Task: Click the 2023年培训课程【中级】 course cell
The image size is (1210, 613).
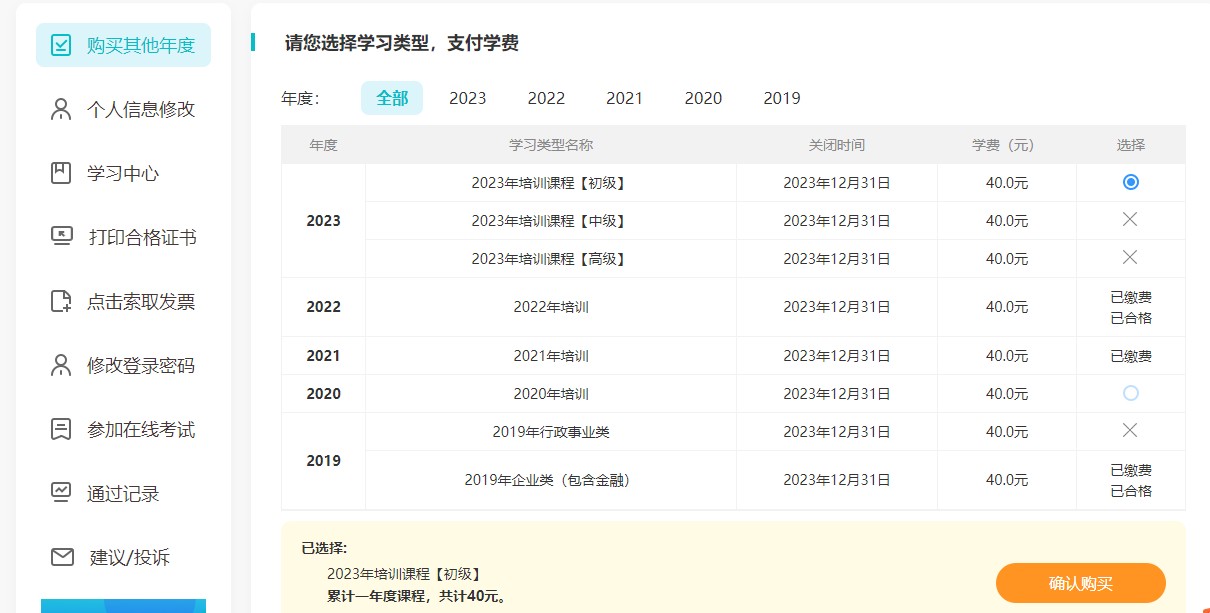Action: (x=549, y=220)
